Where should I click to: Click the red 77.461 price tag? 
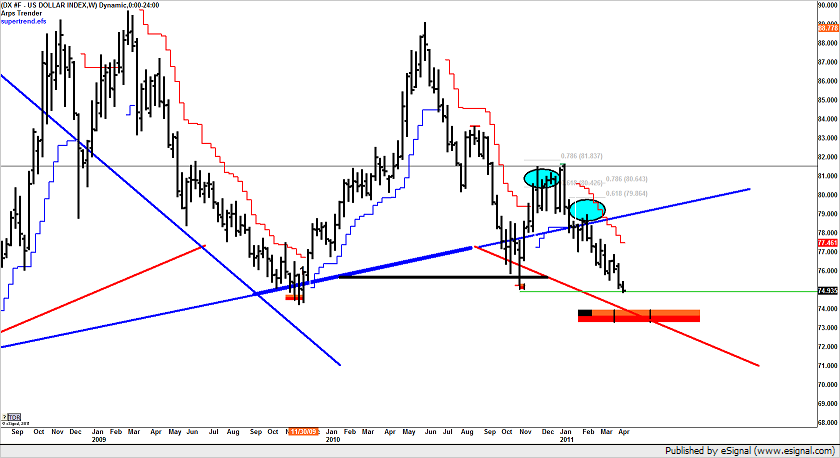pyautogui.click(x=826, y=243)
